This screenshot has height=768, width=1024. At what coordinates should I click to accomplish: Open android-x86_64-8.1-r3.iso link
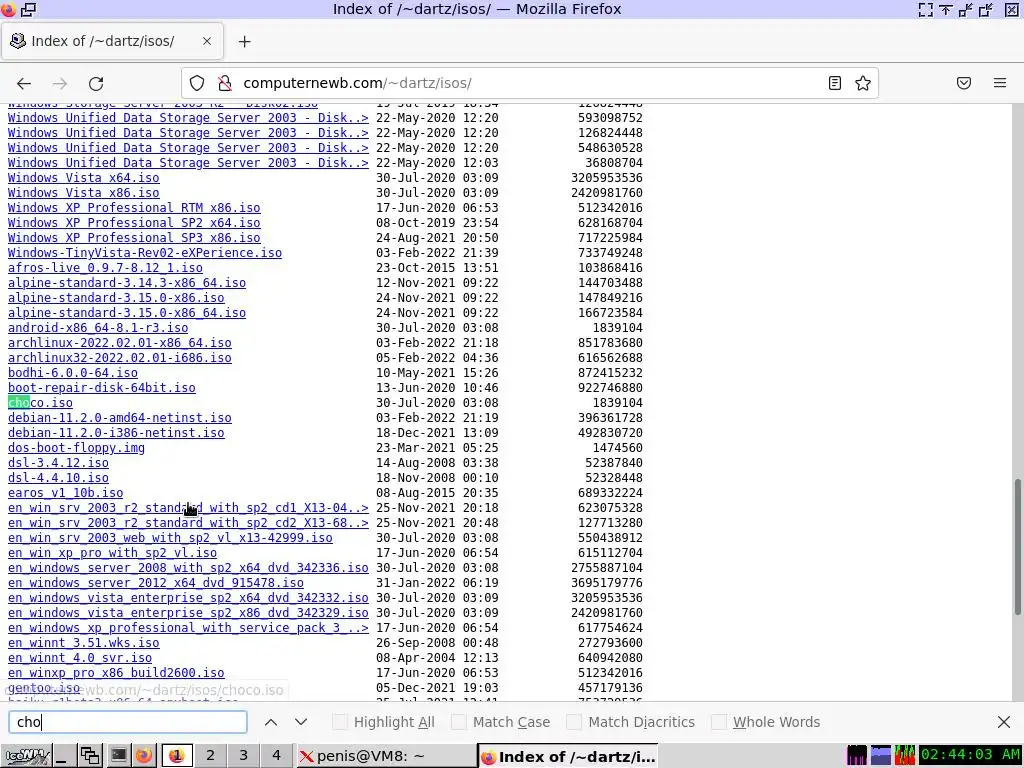(x=98, y=328)
